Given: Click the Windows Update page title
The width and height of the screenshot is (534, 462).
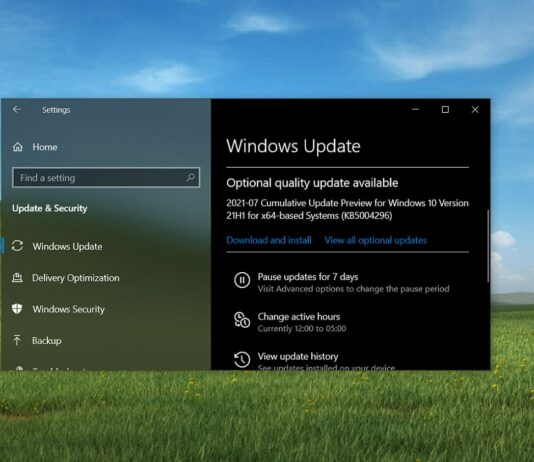Looking at the screenshot, I should click(293, 146).
